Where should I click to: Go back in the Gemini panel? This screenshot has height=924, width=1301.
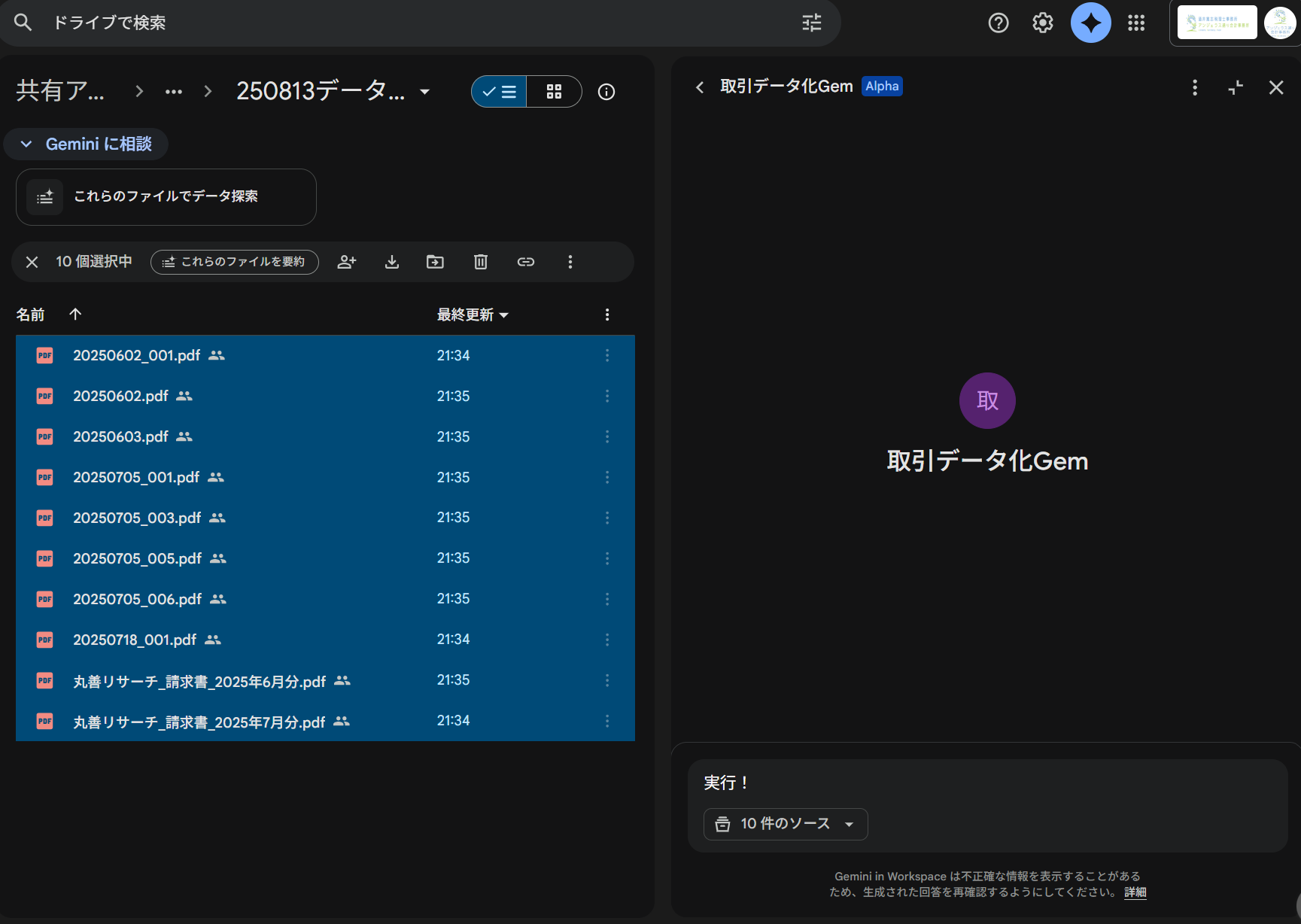[x=700, y=87]
